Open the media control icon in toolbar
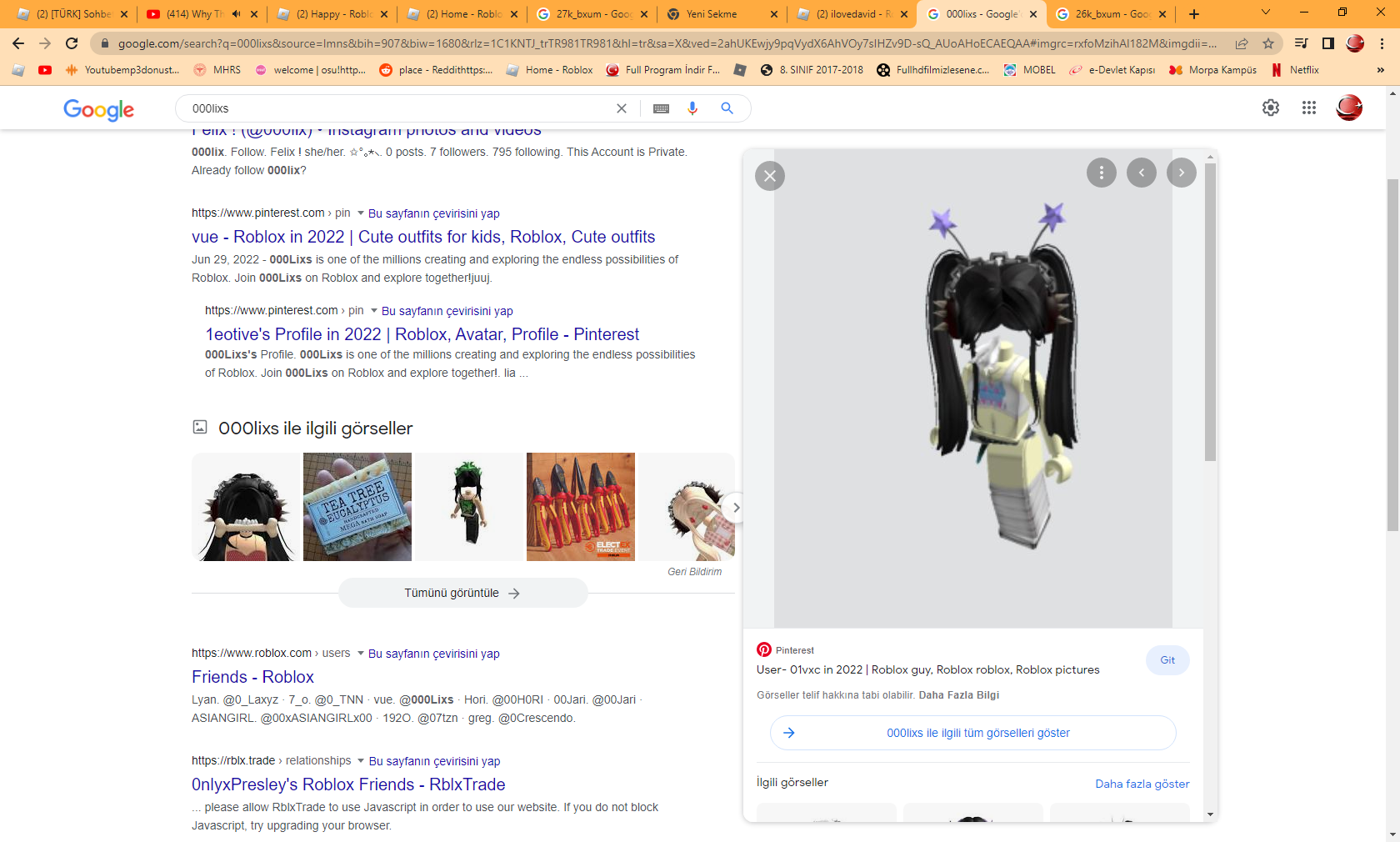Screen dimensions: 1400x842 coord(1301,43)
